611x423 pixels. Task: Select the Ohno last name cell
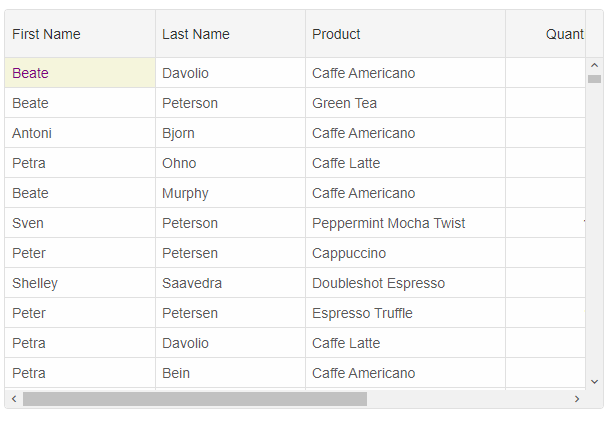pos(230,163)
